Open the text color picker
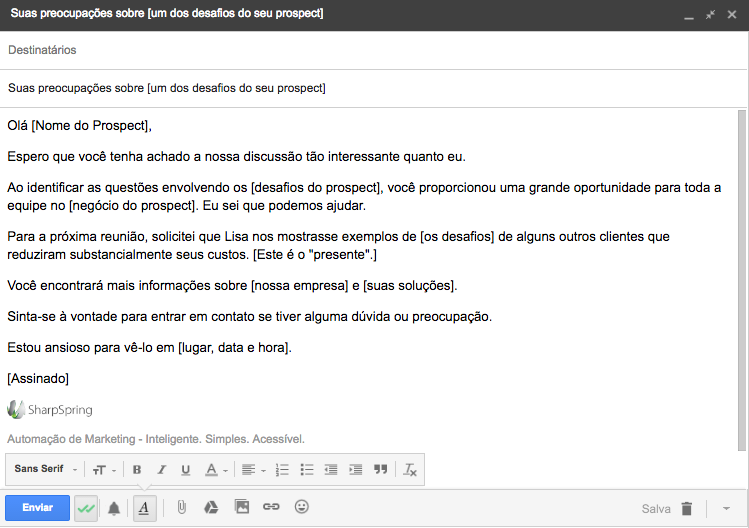This screenshot has width=749, height=528. 216,470
